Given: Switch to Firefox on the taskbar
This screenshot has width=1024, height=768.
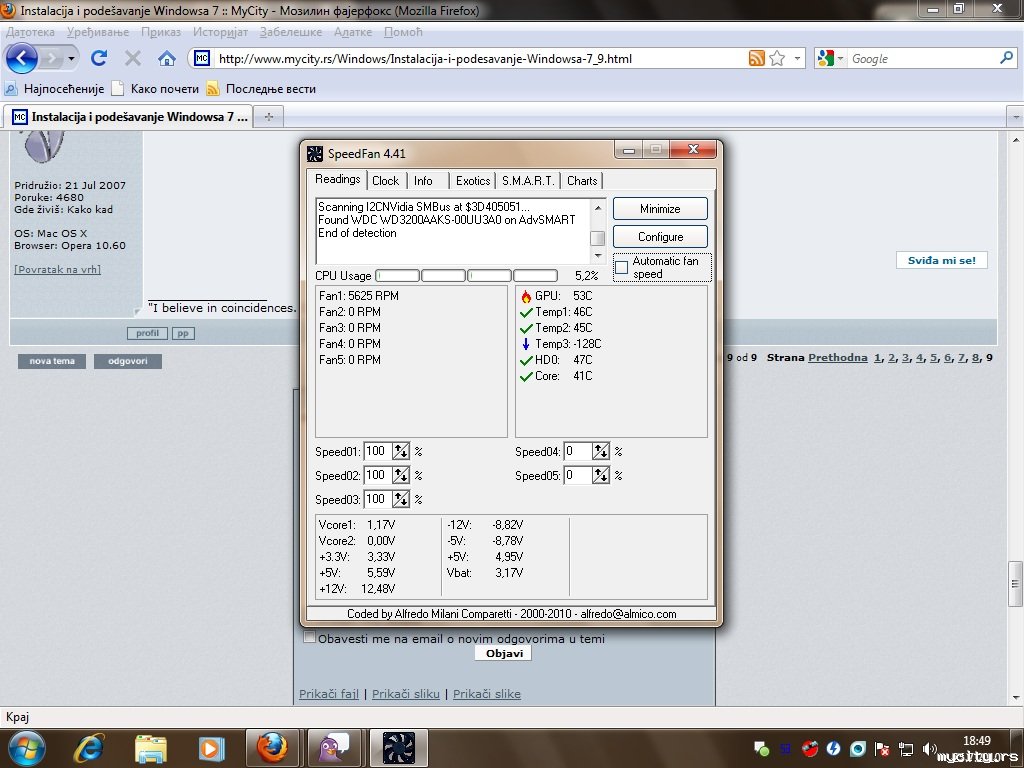Looking at the screenshot, I should coord(272,748).
